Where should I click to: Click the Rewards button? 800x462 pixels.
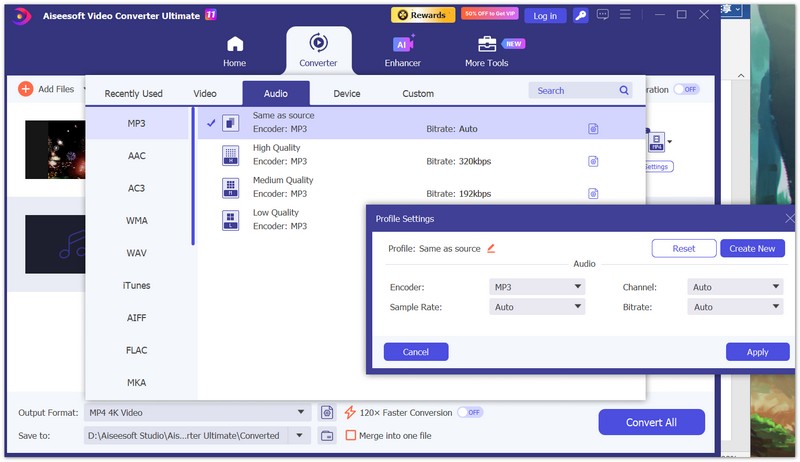point(422,15)
